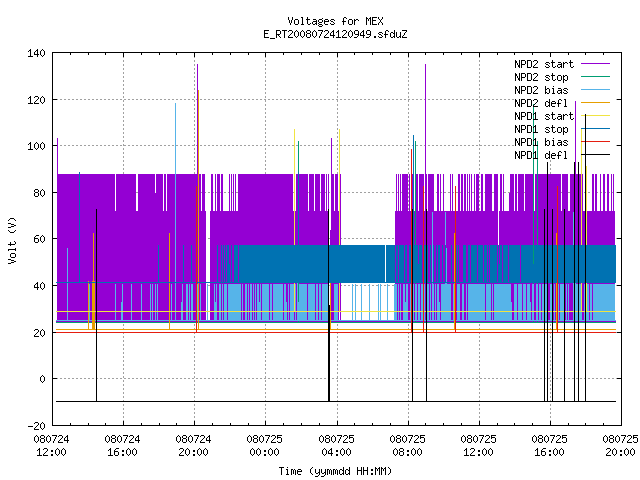Click the 'NPD2 stop' legend label
The height and width of the screenshot is (480, 640).
pos(541,77)
